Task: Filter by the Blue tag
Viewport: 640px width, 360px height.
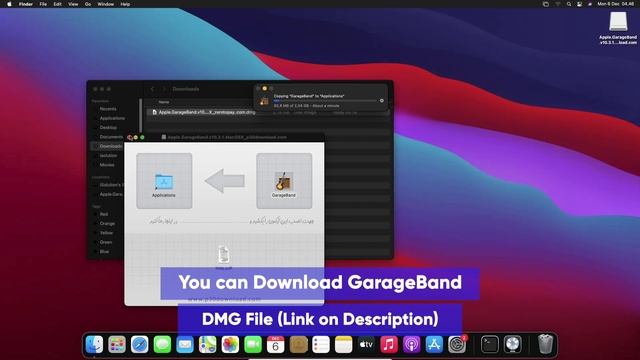Action: tap(104, 252)
